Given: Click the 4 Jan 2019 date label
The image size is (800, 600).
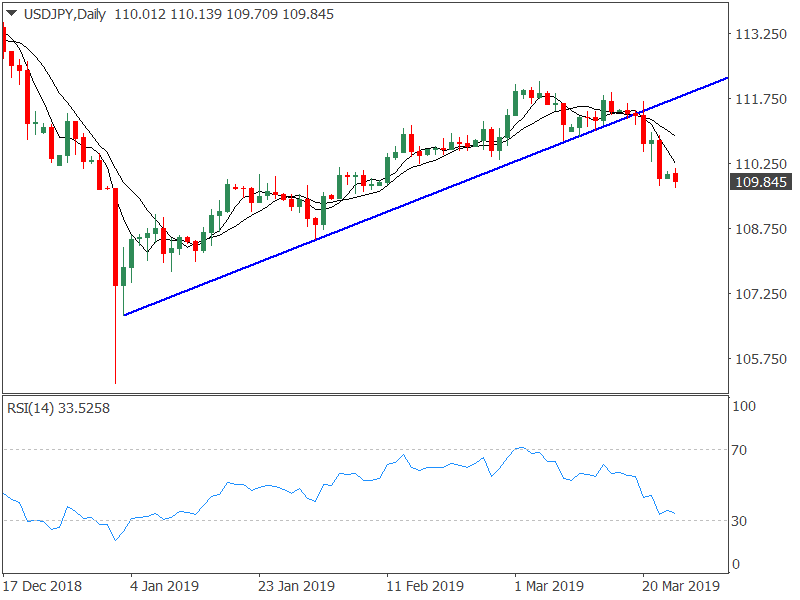Looking at the screenshot, I should click(x=163, y=585).
